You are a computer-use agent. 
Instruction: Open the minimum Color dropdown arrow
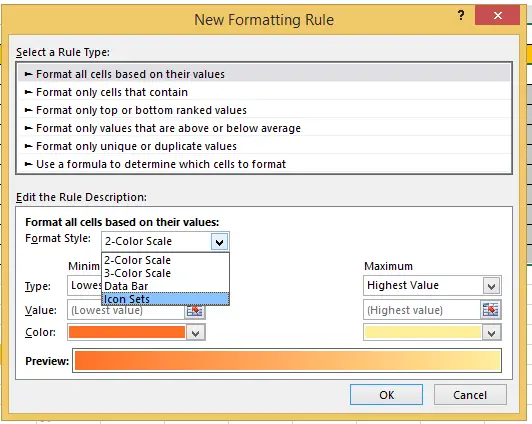(195, 333)
